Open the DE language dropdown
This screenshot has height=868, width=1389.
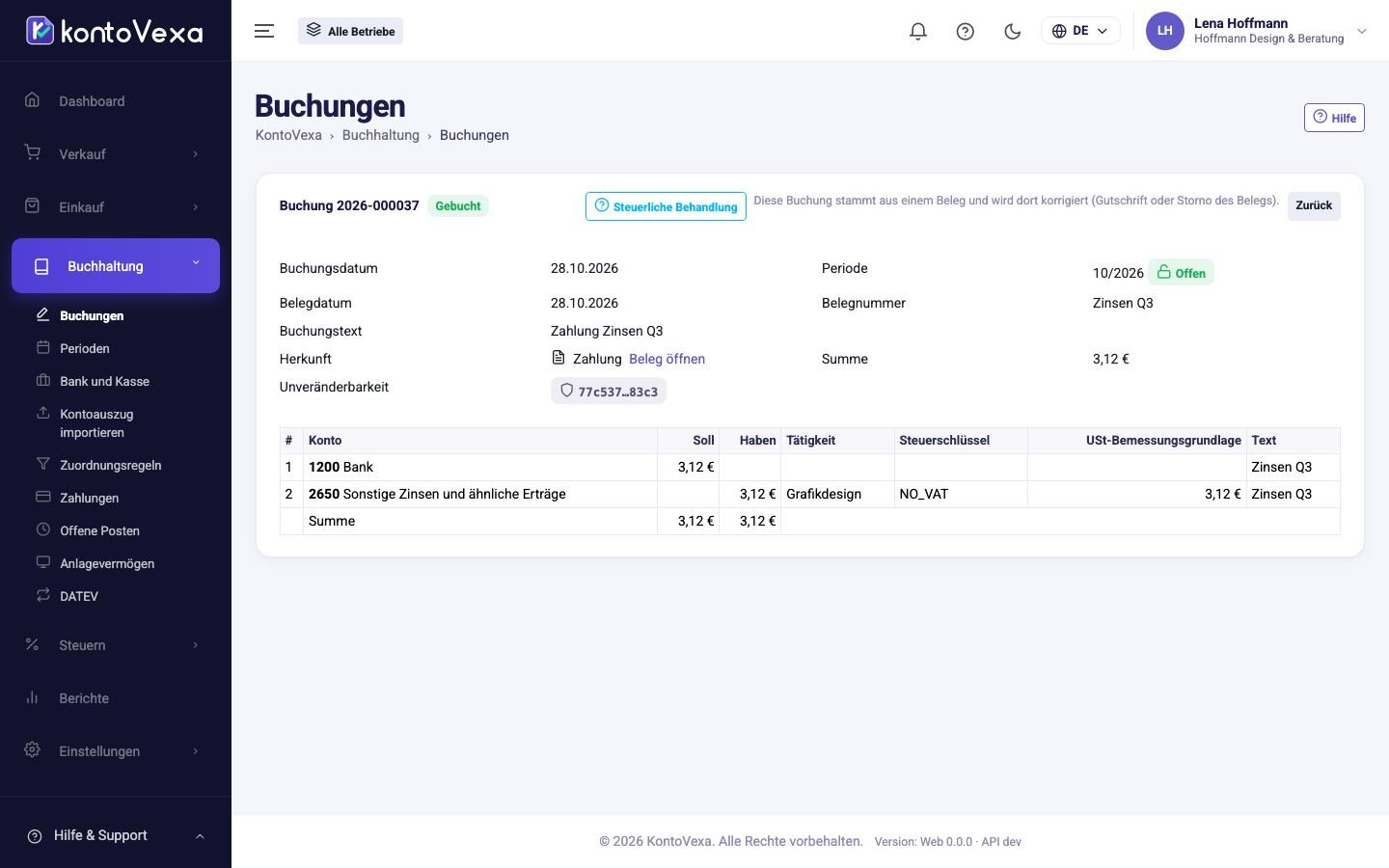[1080, 31]
